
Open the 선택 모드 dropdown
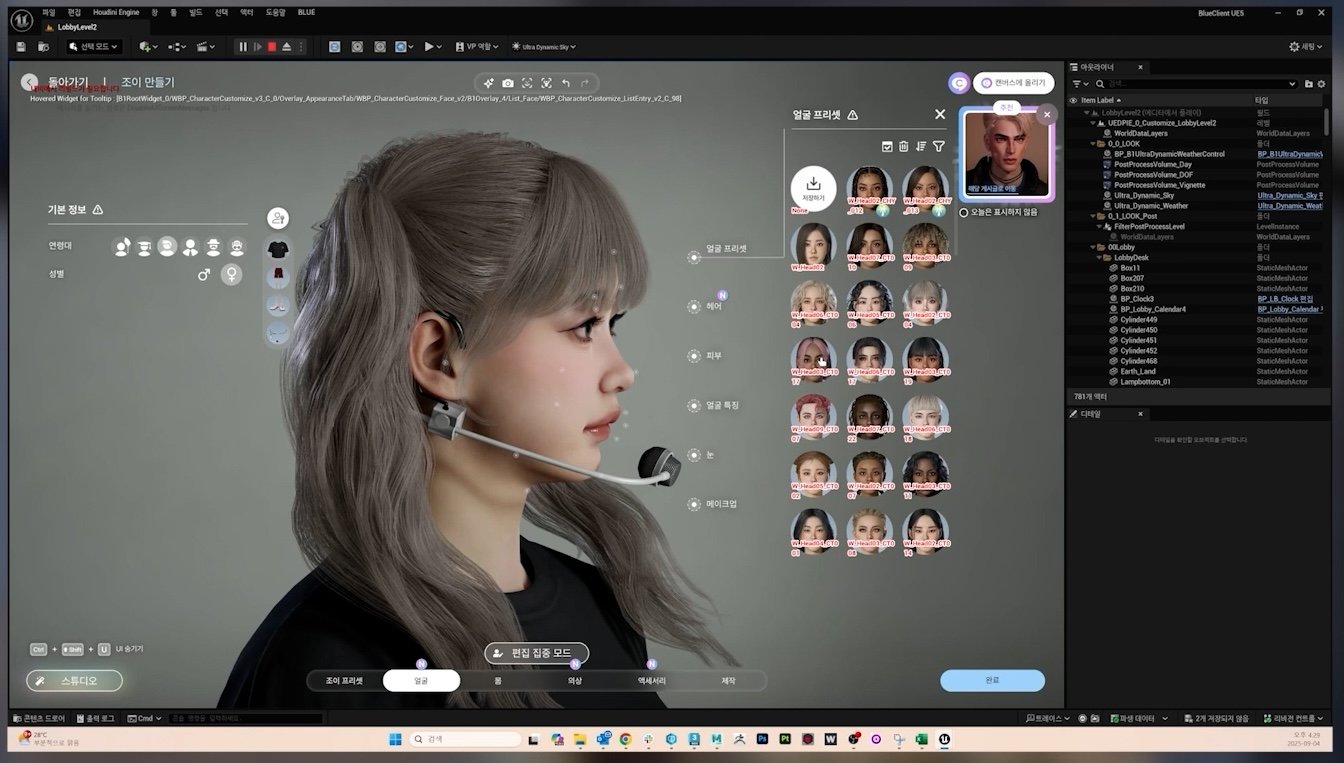[x=94, y=47]
